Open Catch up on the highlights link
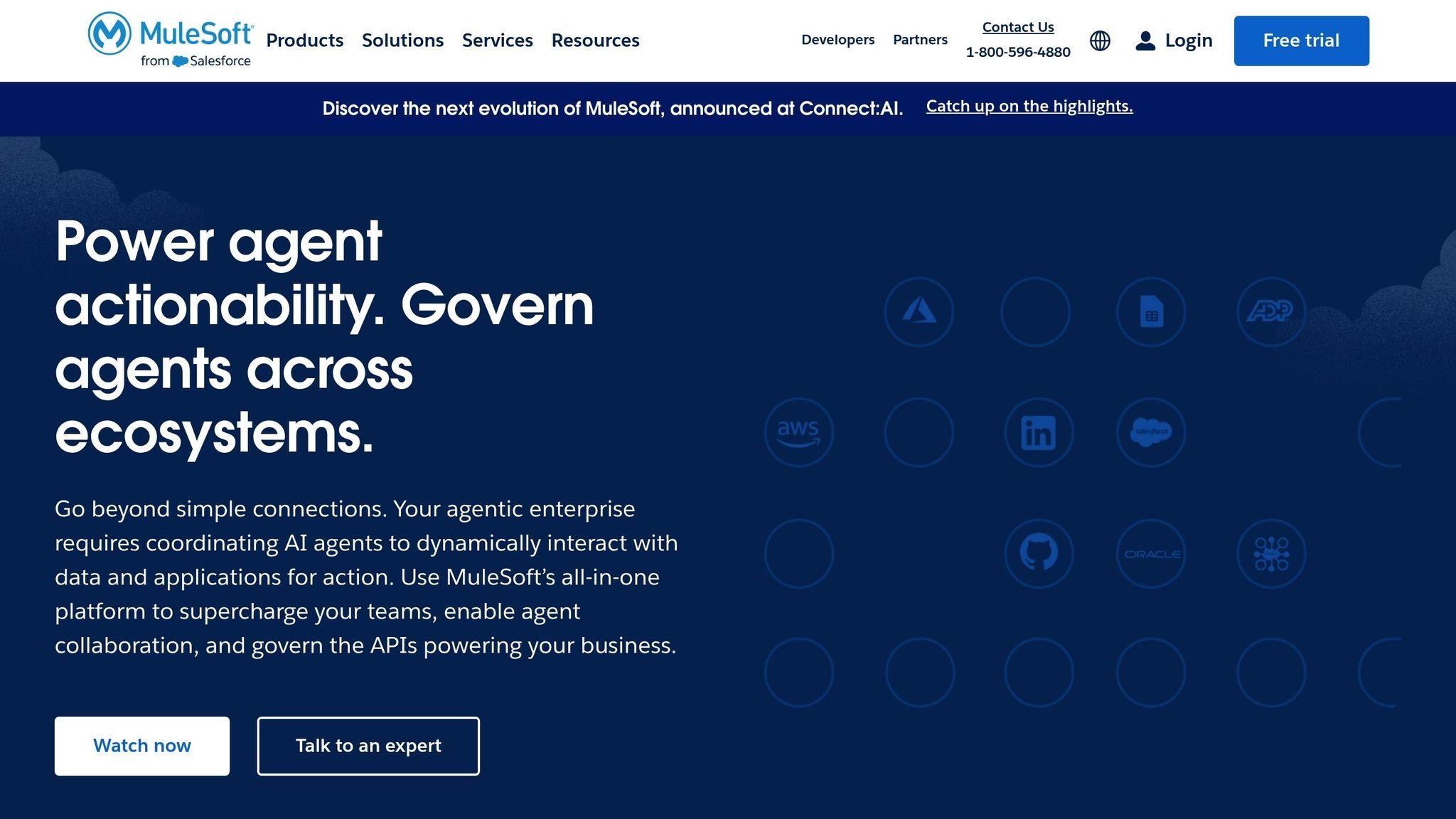Viewport: 1456px width, 819px height. (1029, 106)
